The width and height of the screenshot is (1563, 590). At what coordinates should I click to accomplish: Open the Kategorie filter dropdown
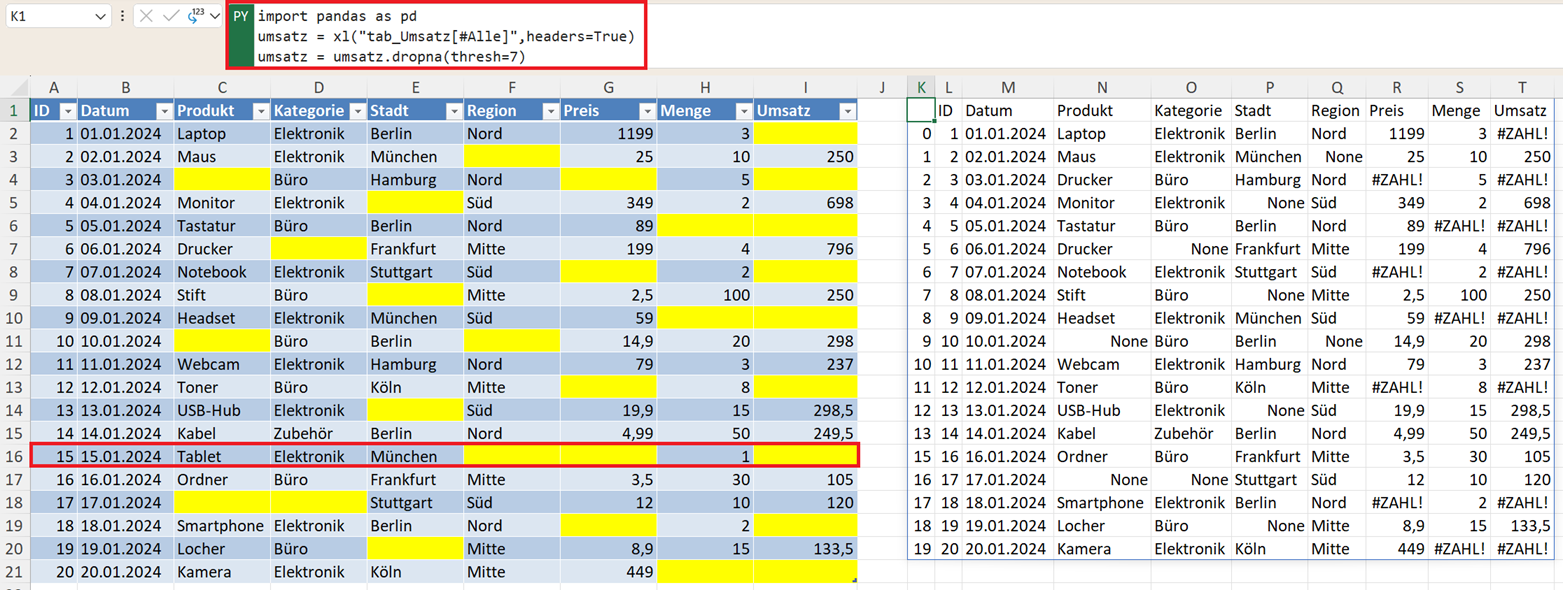356,111
